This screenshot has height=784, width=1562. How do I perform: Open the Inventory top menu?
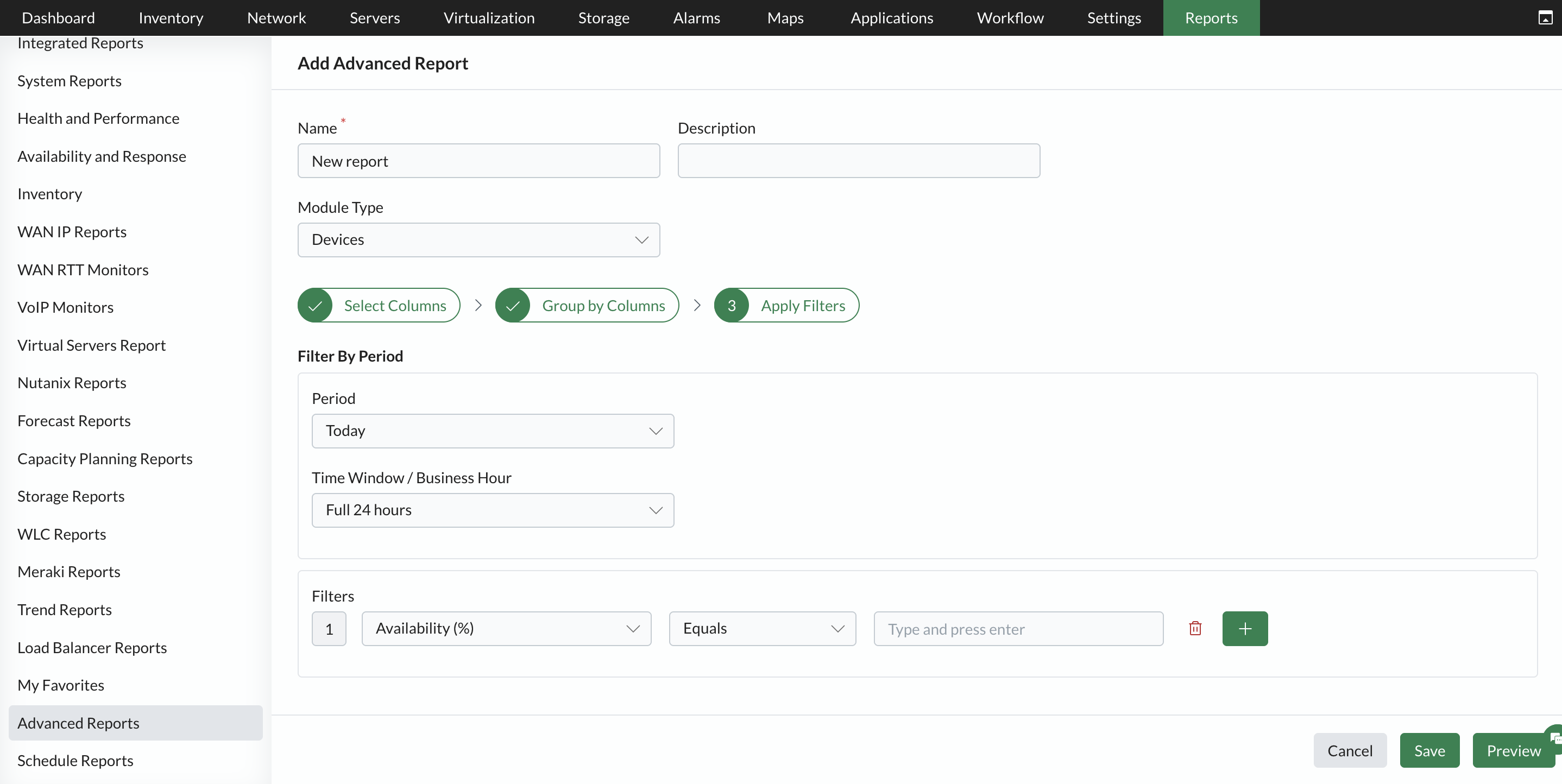(171, 17)
